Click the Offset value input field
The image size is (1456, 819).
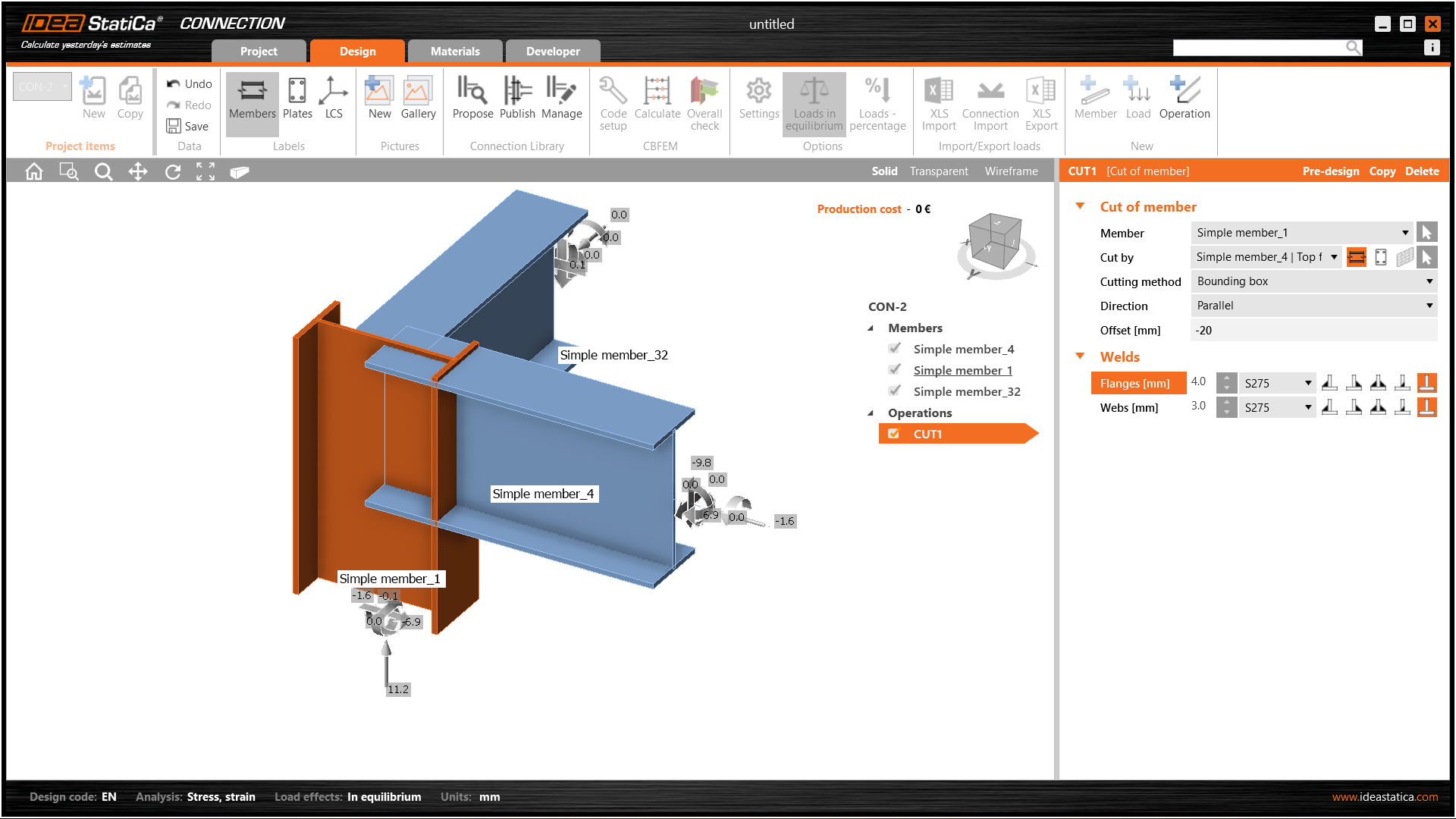[x=1313, y=331]
